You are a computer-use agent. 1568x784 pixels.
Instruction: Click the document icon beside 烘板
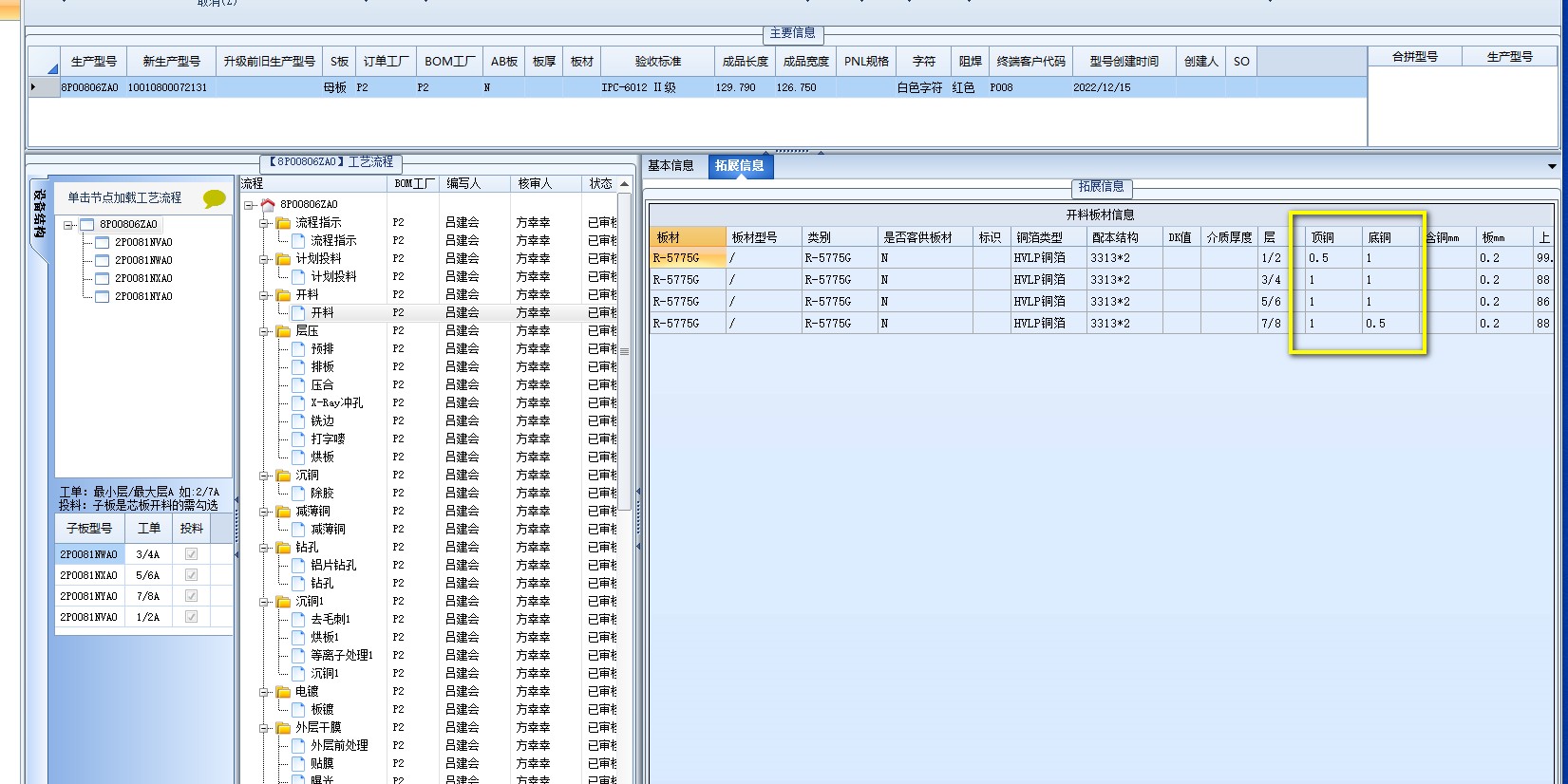(298, 457)
